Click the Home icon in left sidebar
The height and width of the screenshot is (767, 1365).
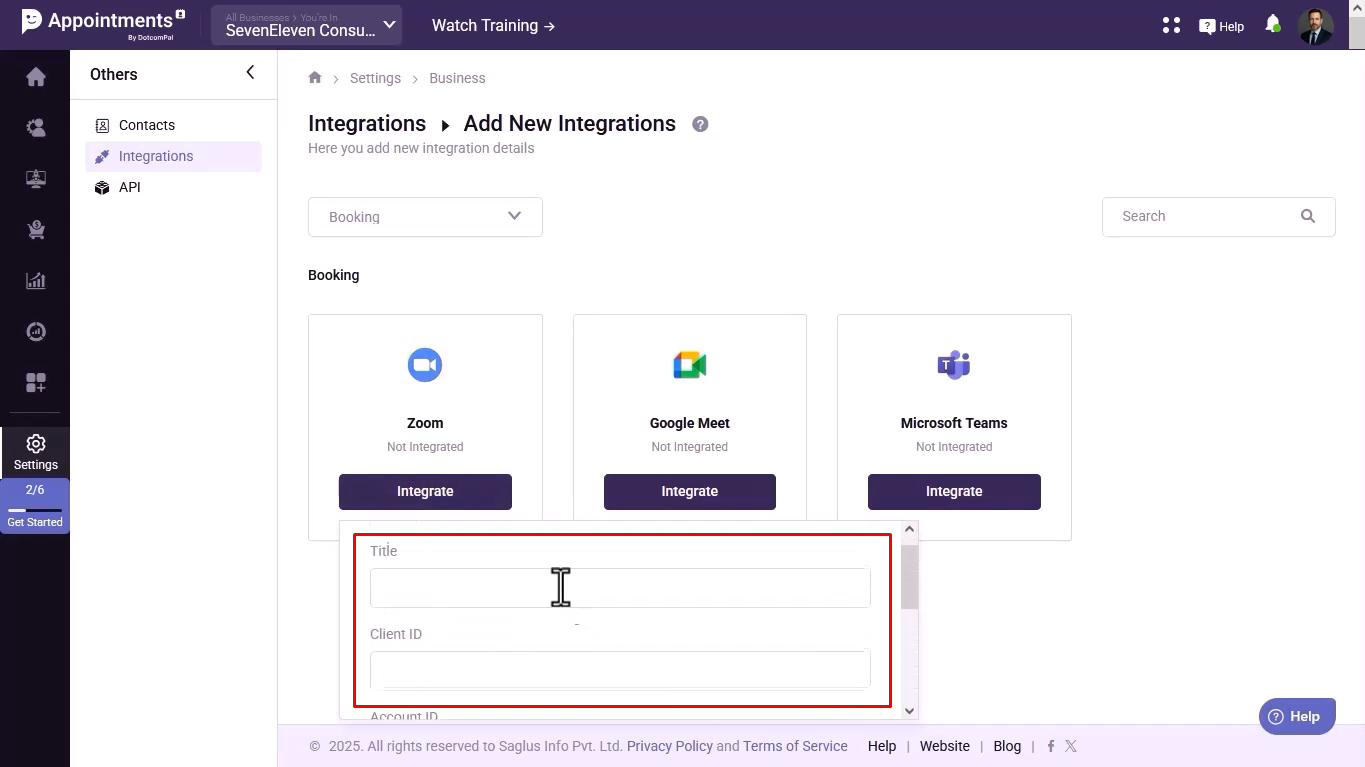point(36,77)
